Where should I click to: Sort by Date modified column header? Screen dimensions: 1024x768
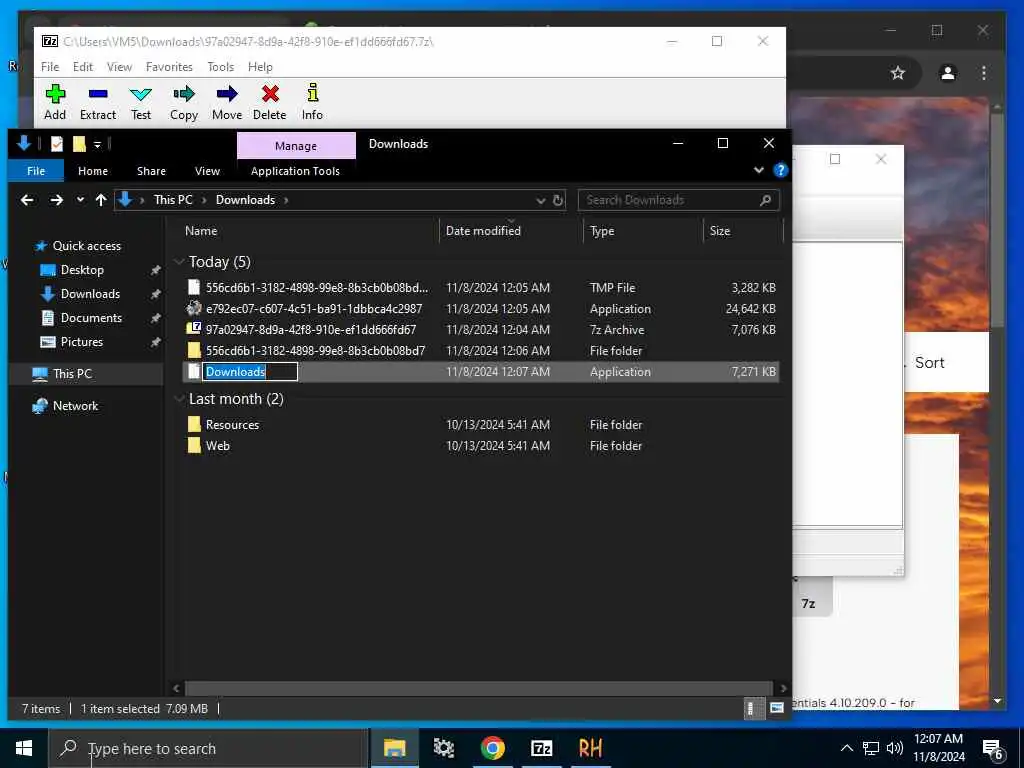click(483, 231)
